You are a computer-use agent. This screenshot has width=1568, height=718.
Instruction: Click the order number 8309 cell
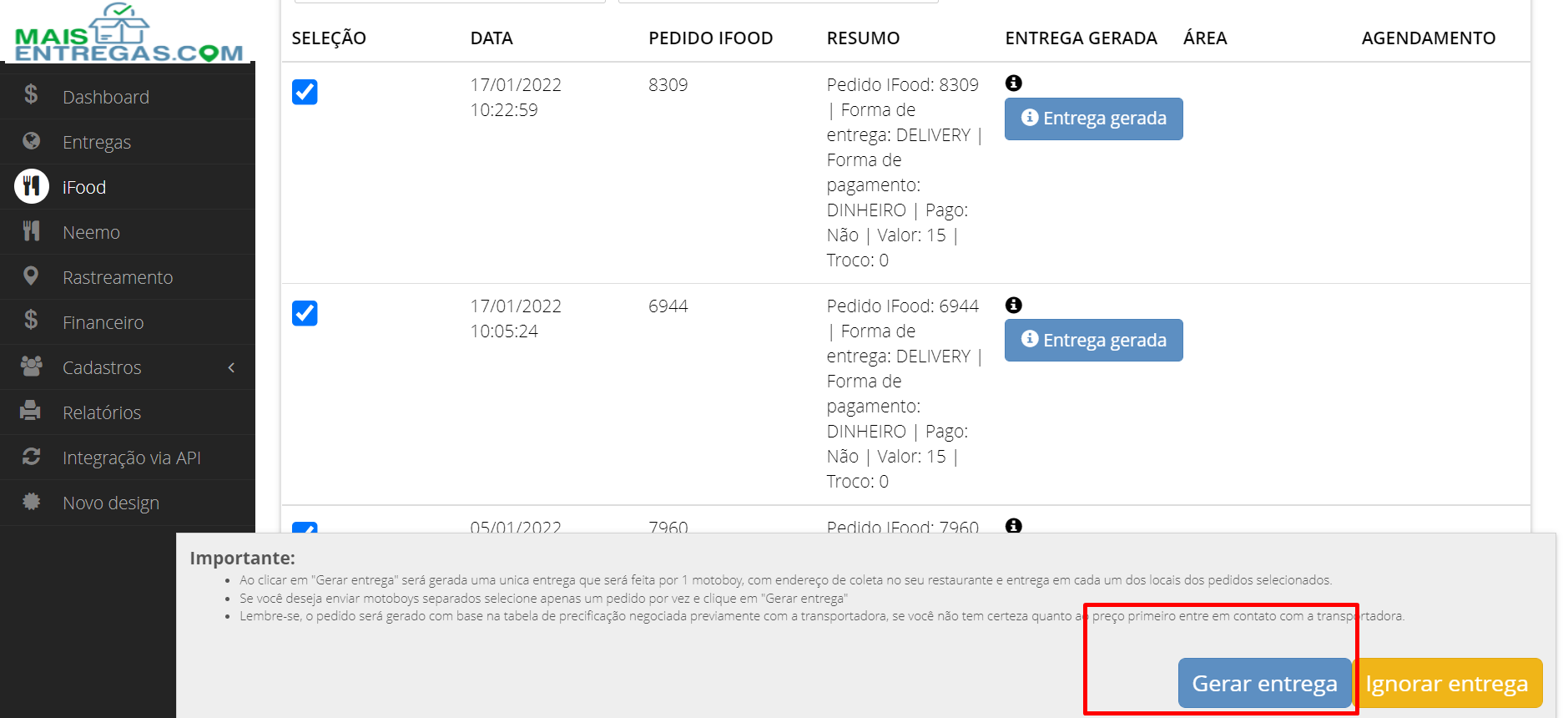(668, 84)
